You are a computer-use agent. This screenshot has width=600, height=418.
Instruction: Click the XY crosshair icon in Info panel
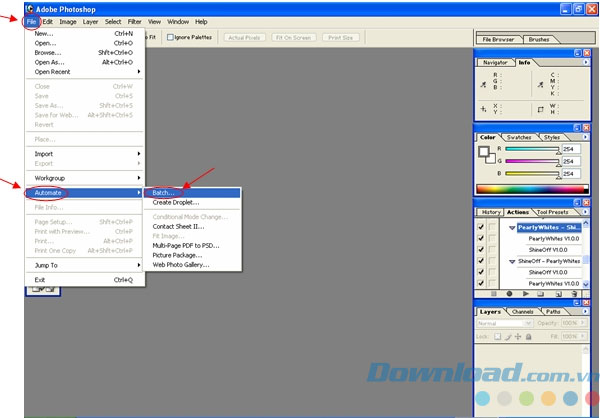pos(483,109)
